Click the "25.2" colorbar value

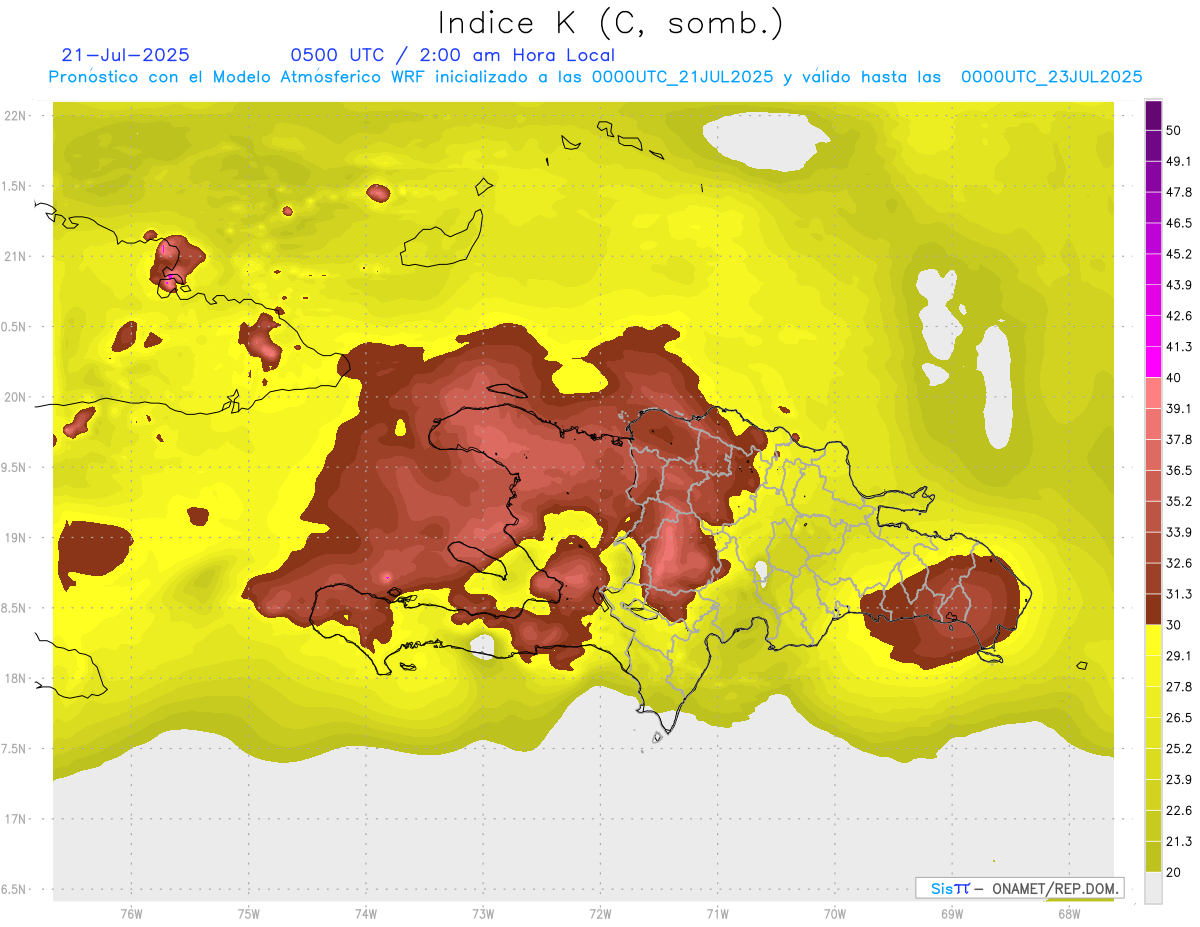click(1179, 748)
